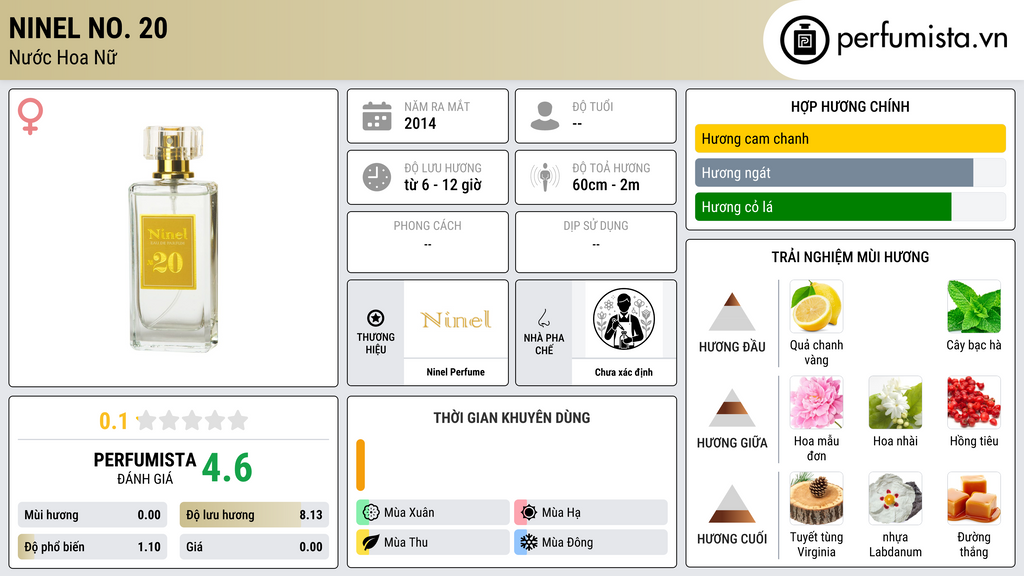The width and height of the screenshot is (1024, 576).
Task: Click the star badge icon above Thương hiệu
Action: click(376, 318)
